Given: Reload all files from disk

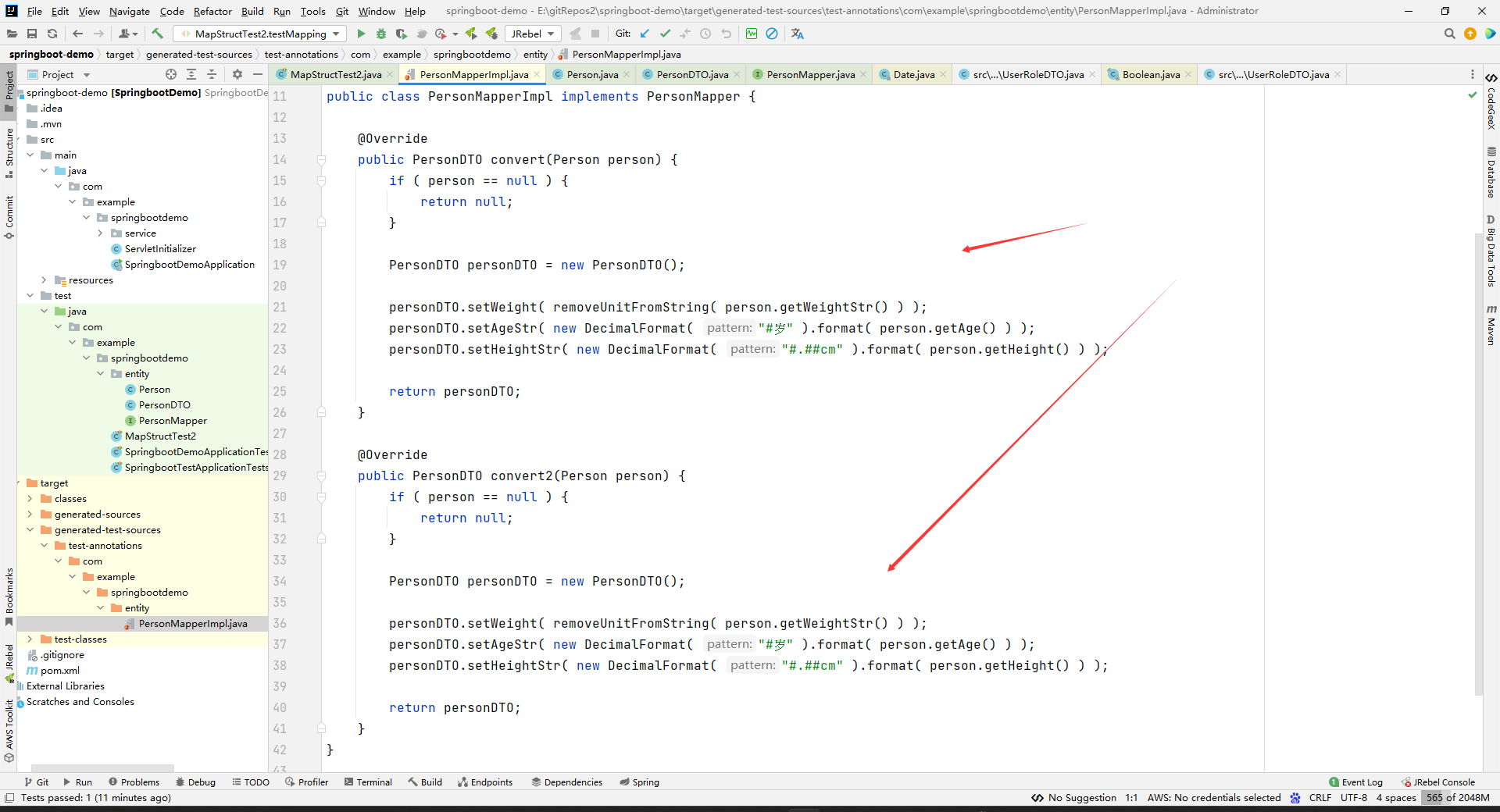Looking at the screenshot, I should pyautogui.click(x=52, y=34).
